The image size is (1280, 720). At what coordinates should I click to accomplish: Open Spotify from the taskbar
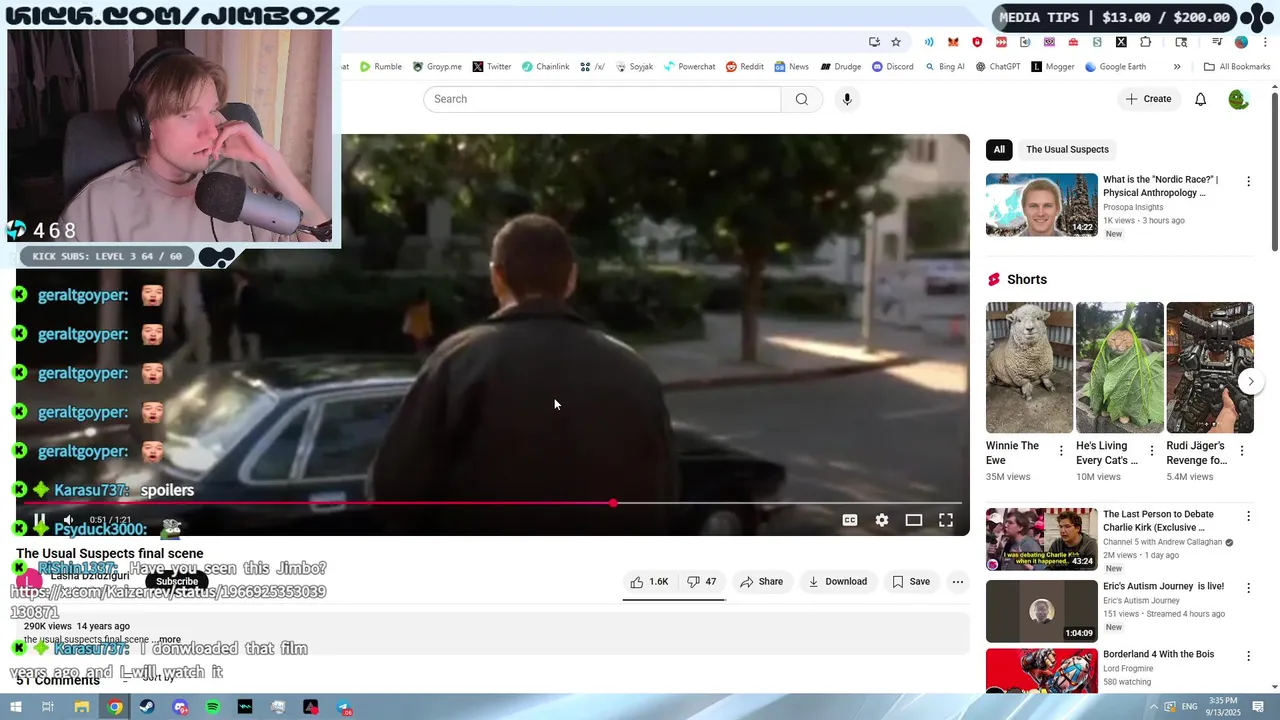pyautogui.click(x=213, y=707)
